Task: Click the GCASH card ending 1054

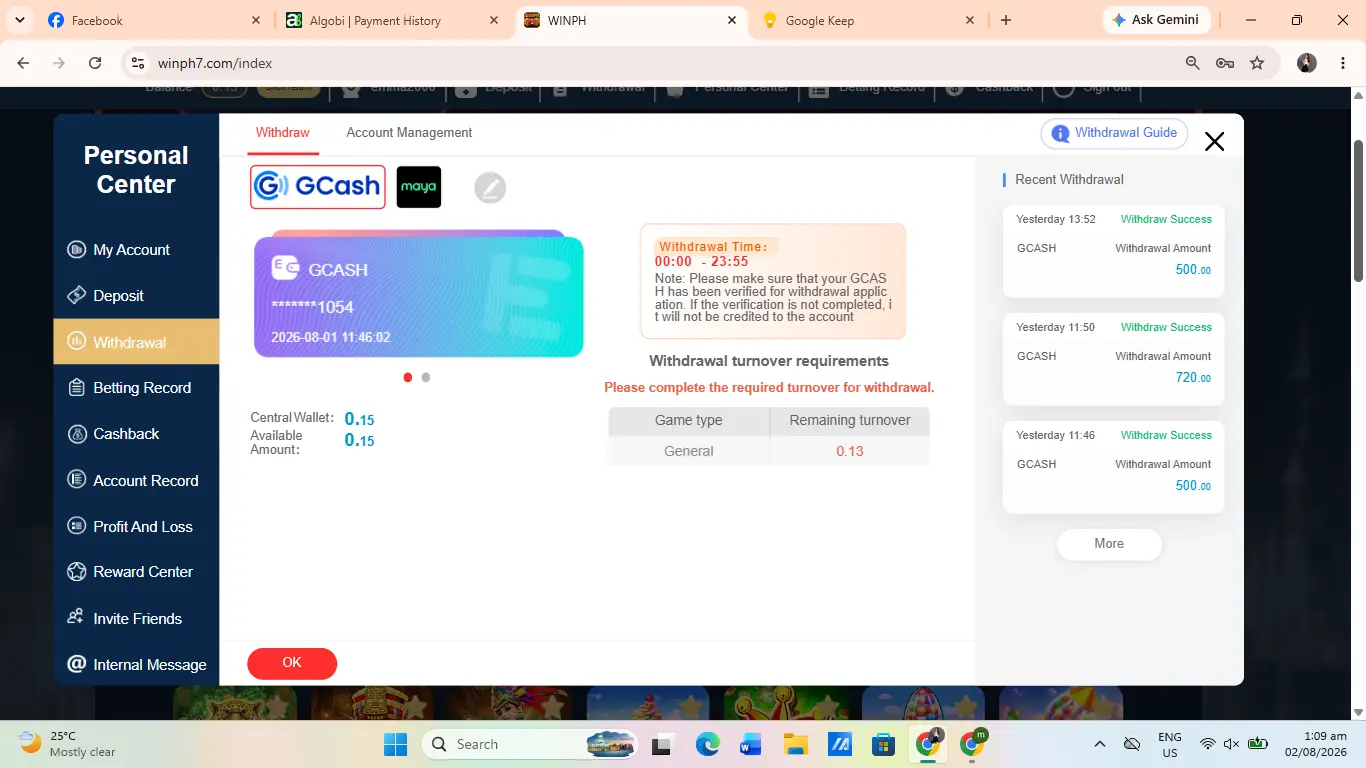Action: (x=418, y=296)
